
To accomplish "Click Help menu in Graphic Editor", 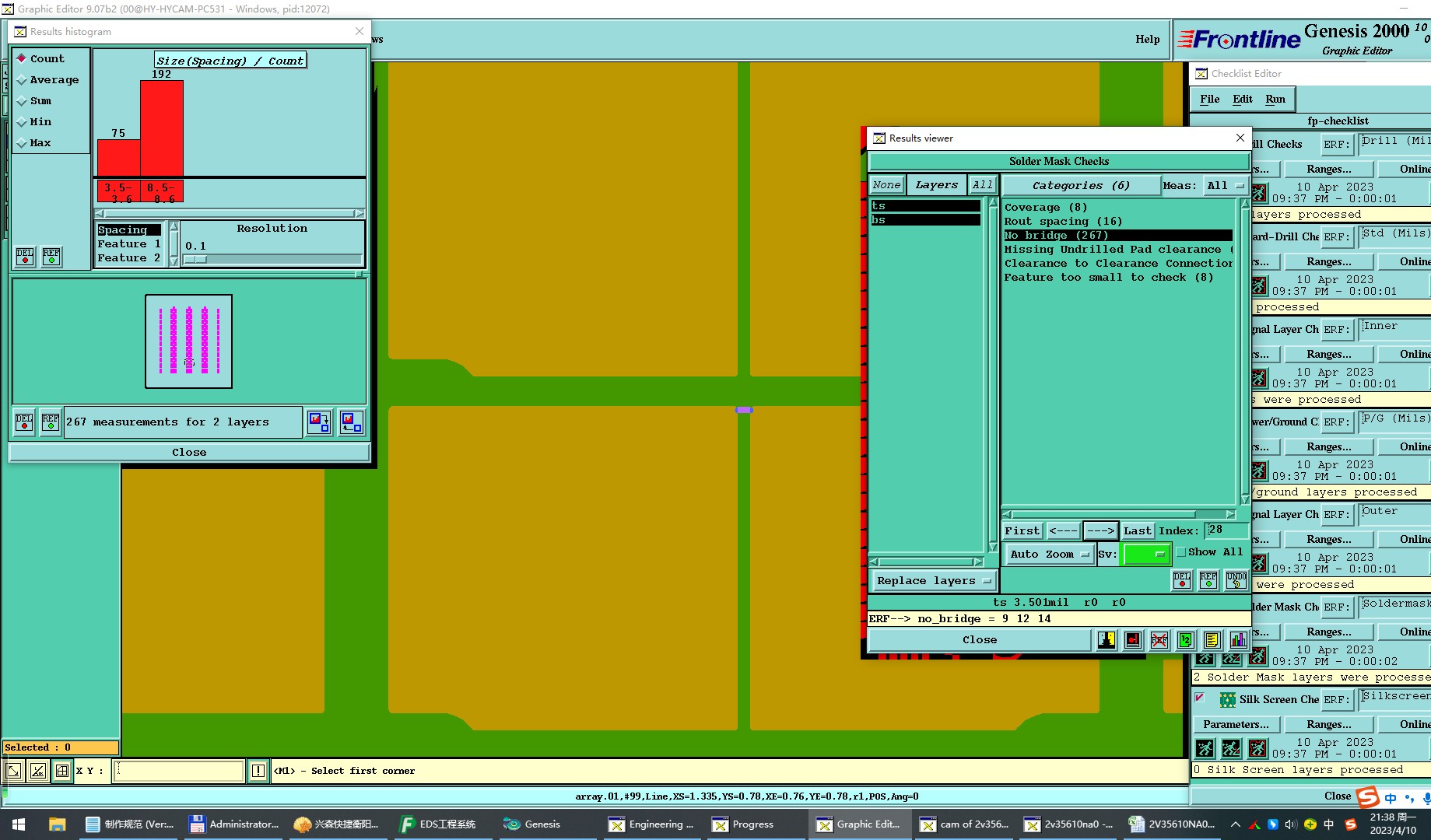I will (x=1147, y=39).
